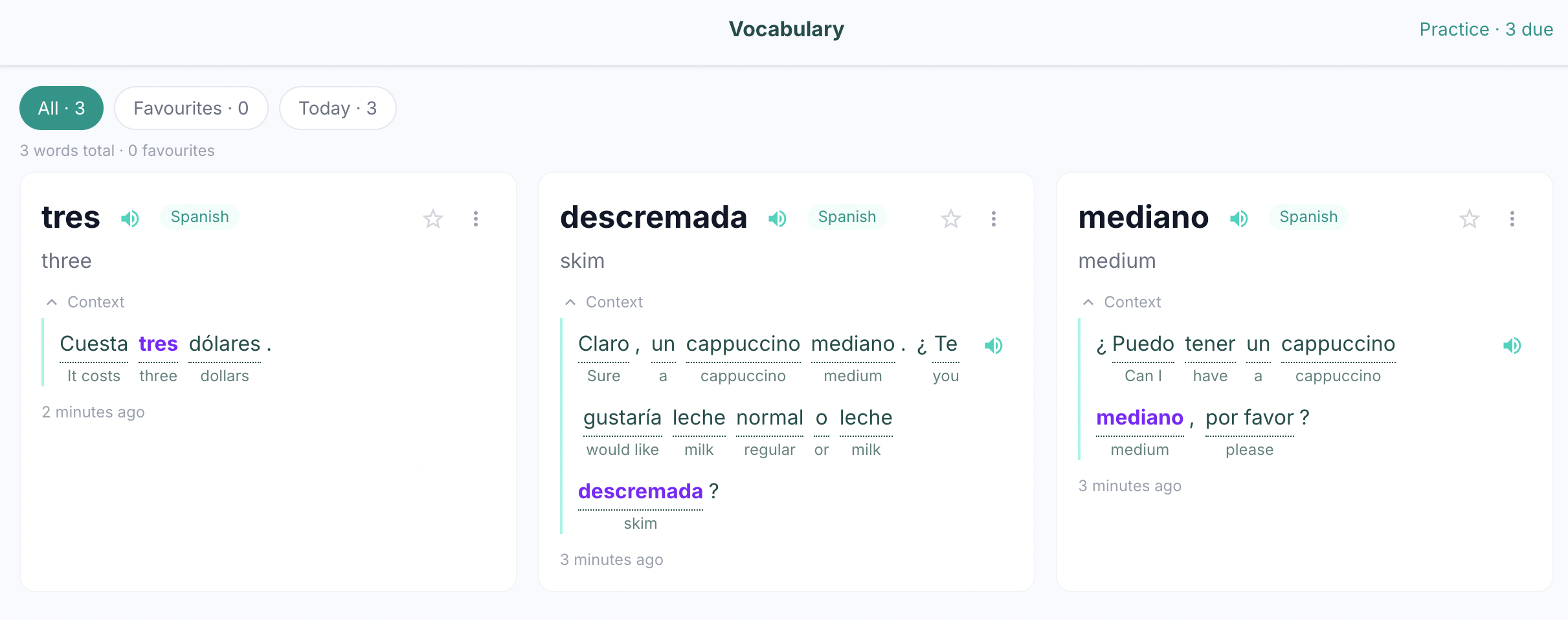Click the Spanish tag on tres card
This screenshot has width=1568, height=620.
tap(199, 217)
